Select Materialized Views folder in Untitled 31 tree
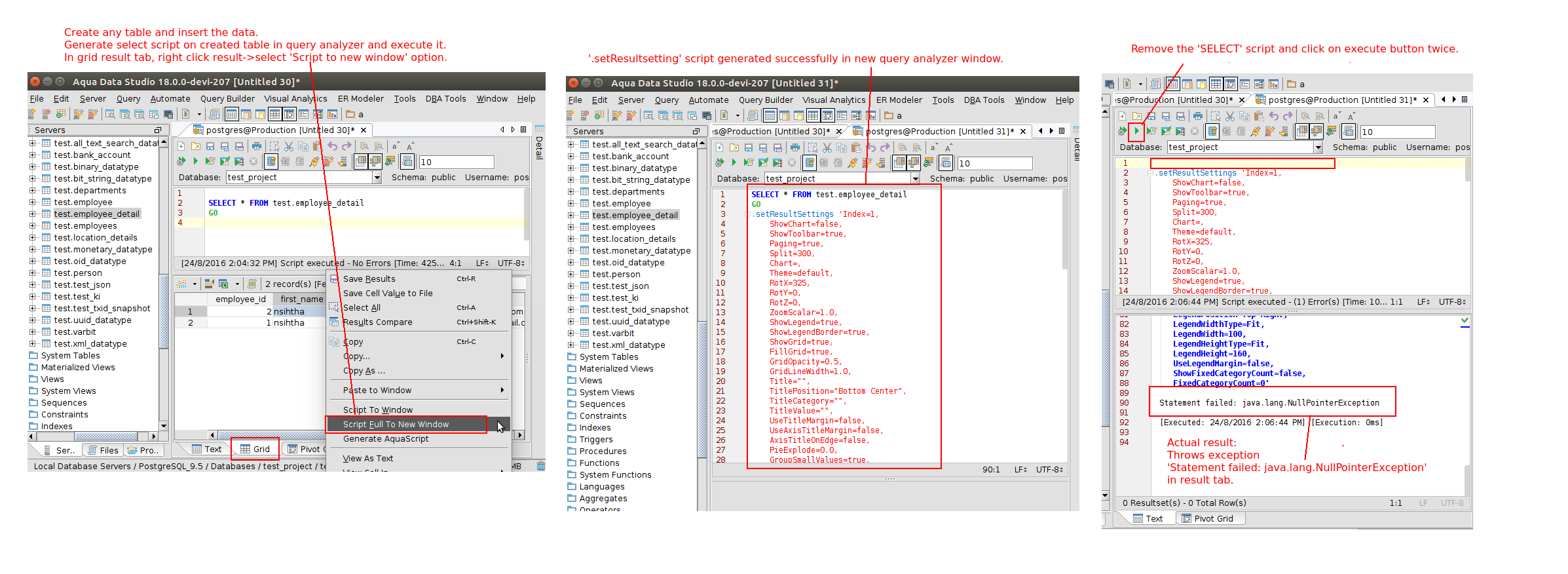Viewport: 1568px width, 574px height. coord(616,368)
